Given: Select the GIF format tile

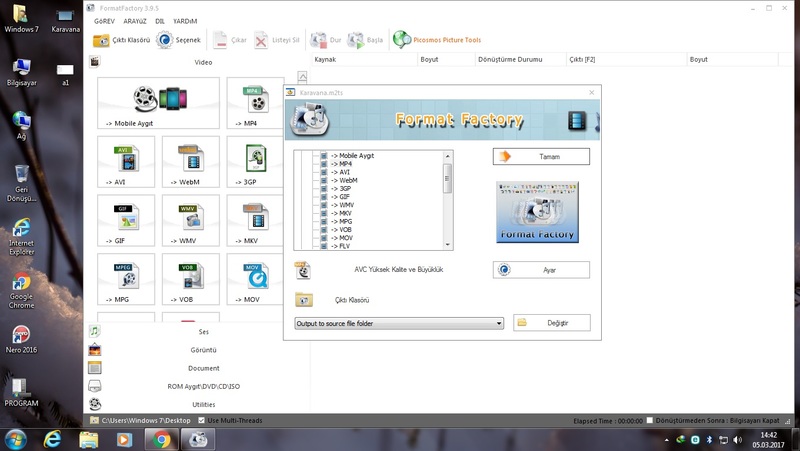Looking at the screenshot, I should point(126,220).
